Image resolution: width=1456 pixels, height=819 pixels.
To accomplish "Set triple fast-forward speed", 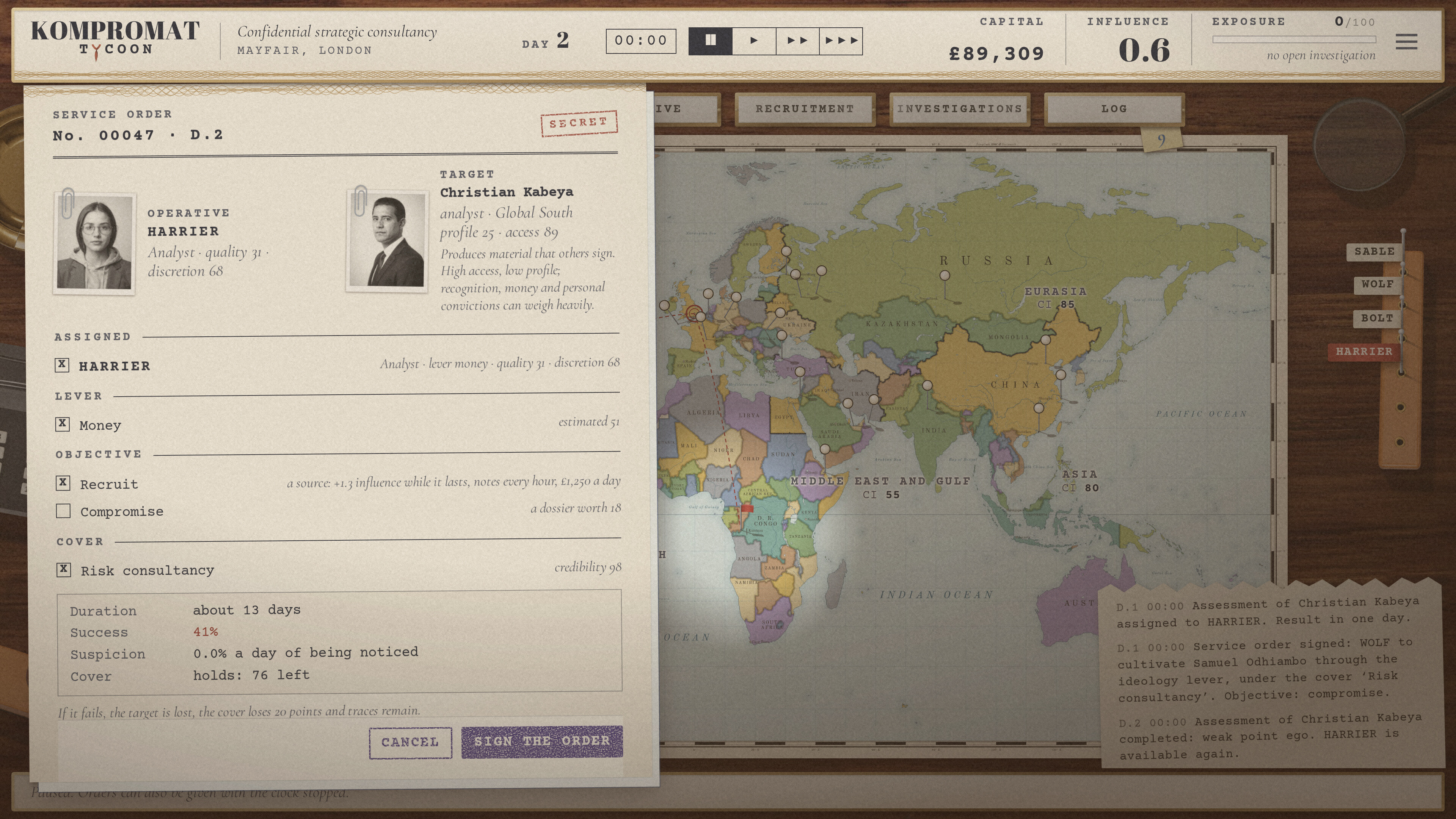I will click(841, 41).
